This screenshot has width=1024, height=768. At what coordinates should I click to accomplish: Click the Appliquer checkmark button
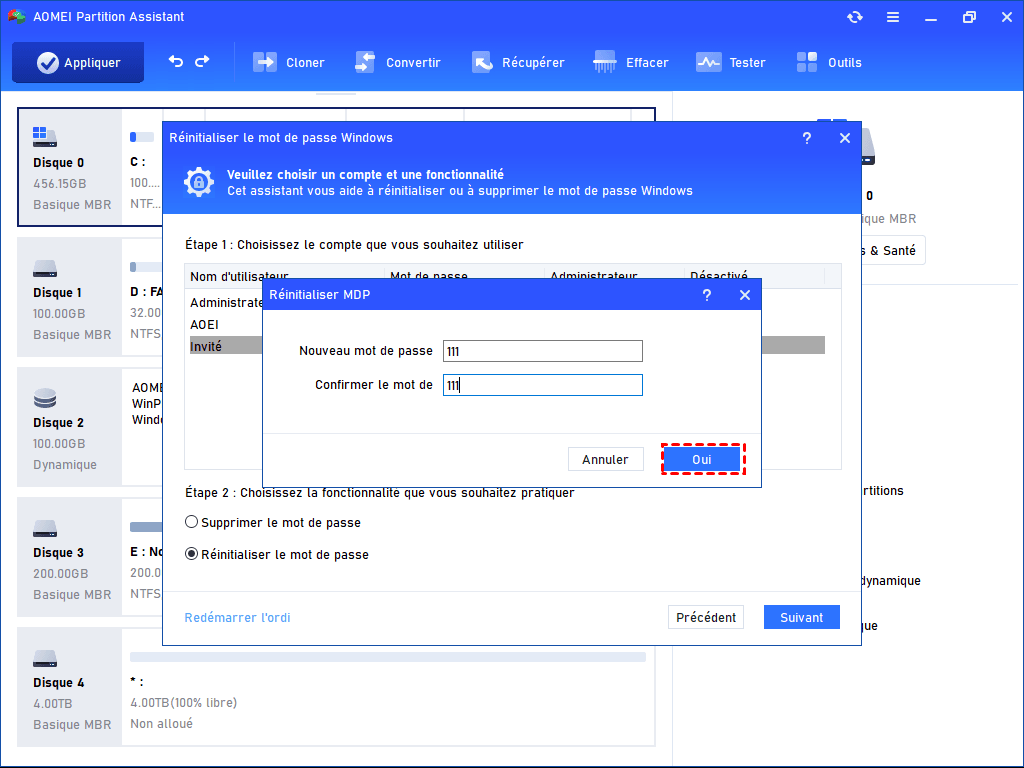[78, 62]
